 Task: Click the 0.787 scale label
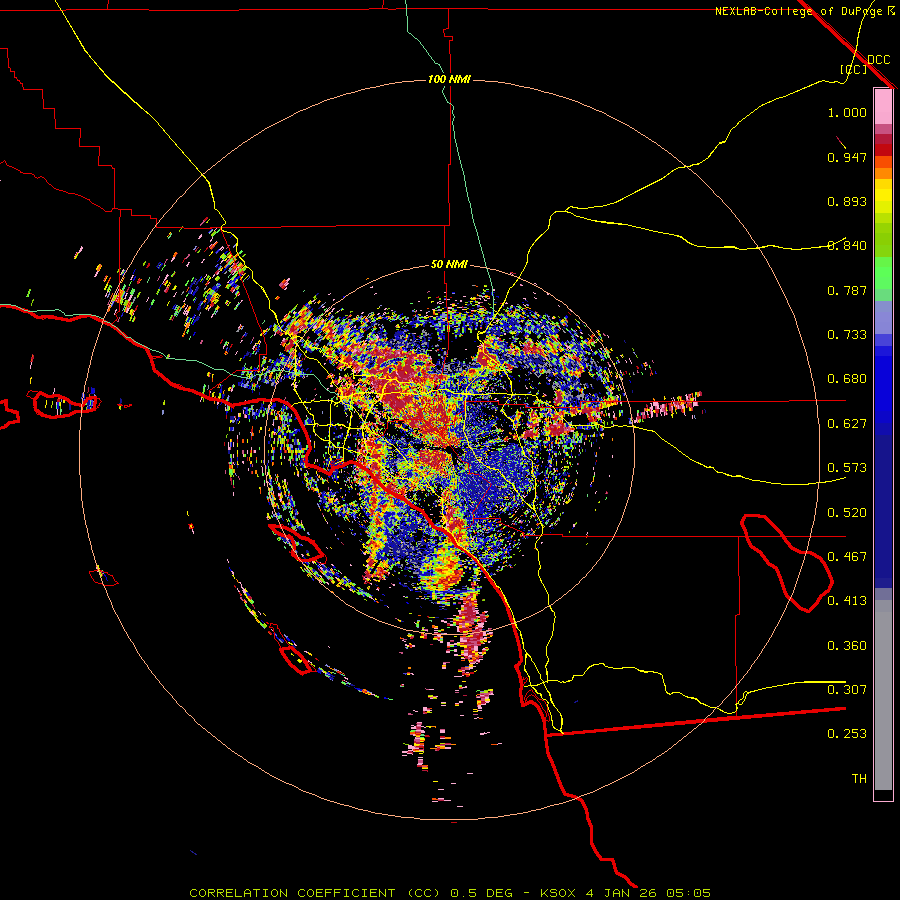pos(847,290)
